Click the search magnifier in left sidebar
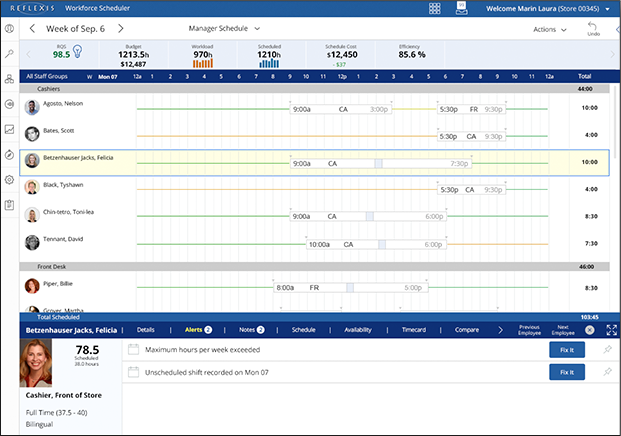Screen dimensions: 621x436 coord(9,53)
